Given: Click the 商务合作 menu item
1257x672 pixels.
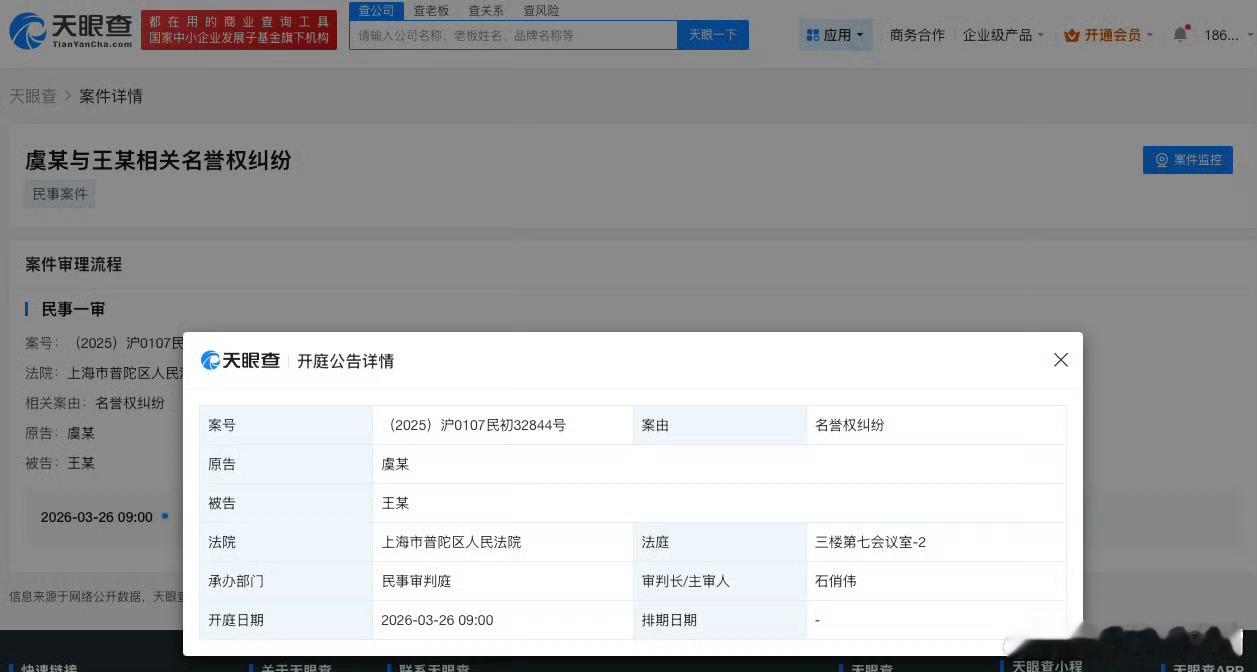Looking at the screenshot, I should click(x=916, y=34).
